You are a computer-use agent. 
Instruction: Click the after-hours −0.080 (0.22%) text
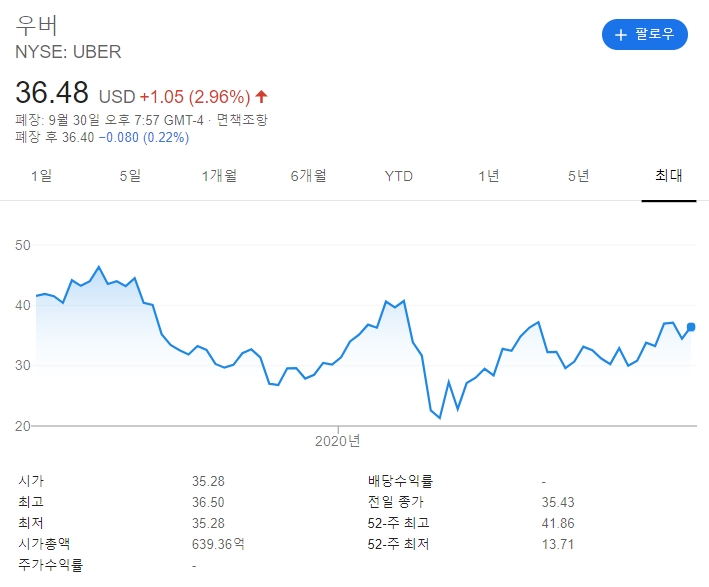coord(144,137)
